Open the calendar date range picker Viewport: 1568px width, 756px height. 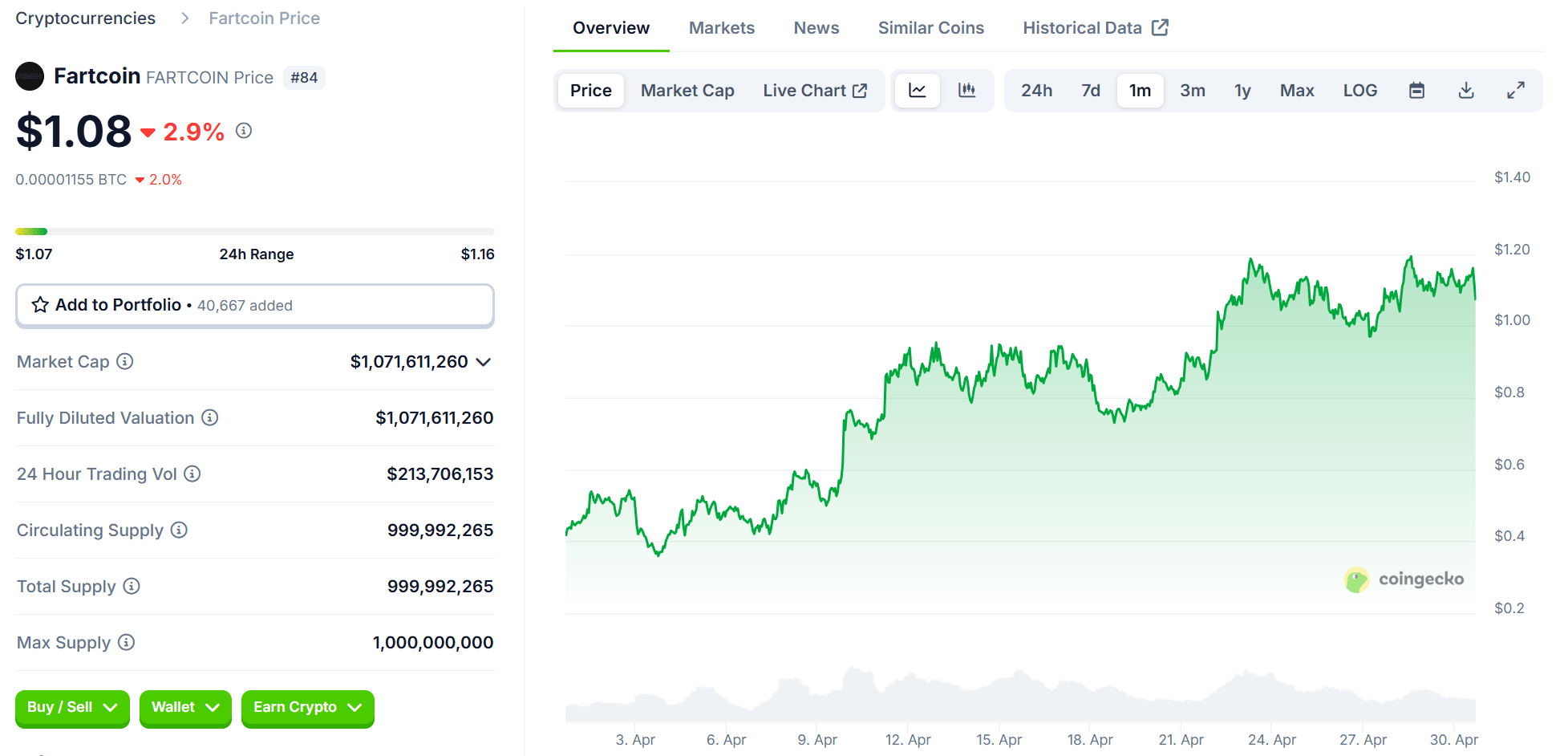(1417, 90)
